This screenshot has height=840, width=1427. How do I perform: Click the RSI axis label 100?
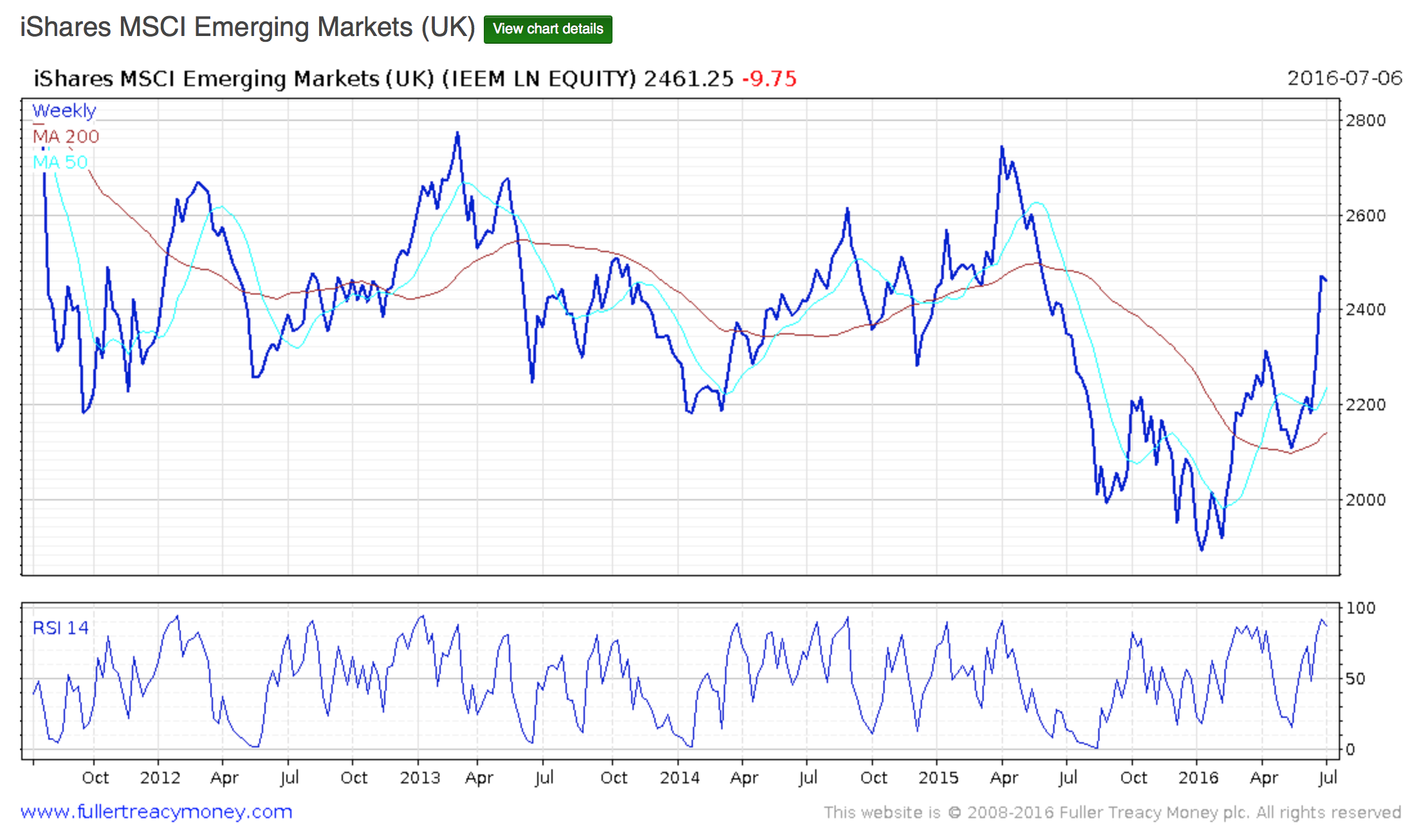coord(1361,608)
